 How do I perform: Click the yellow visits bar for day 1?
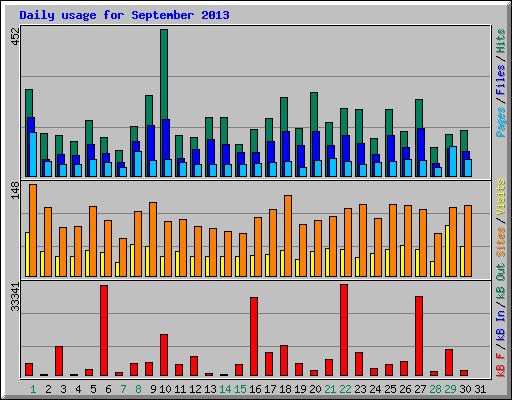pos(27,254)
